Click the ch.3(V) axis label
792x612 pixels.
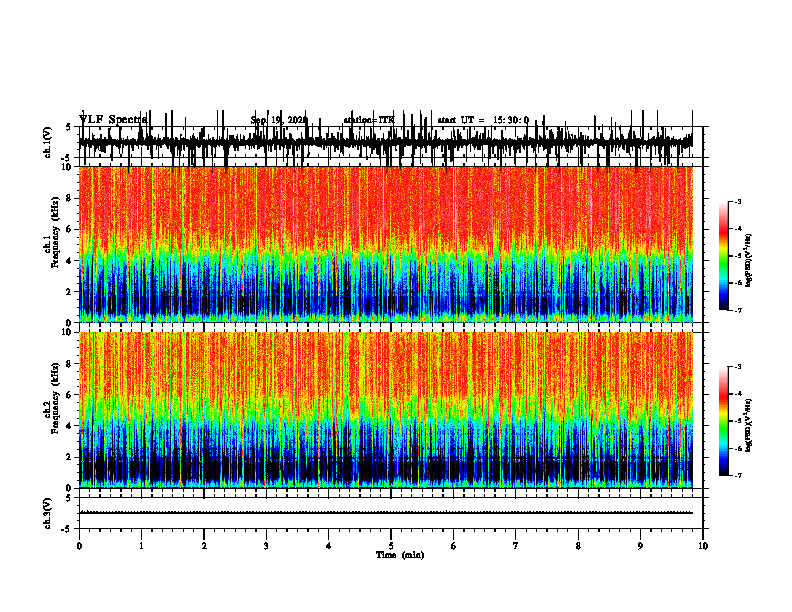pos(48,513)
